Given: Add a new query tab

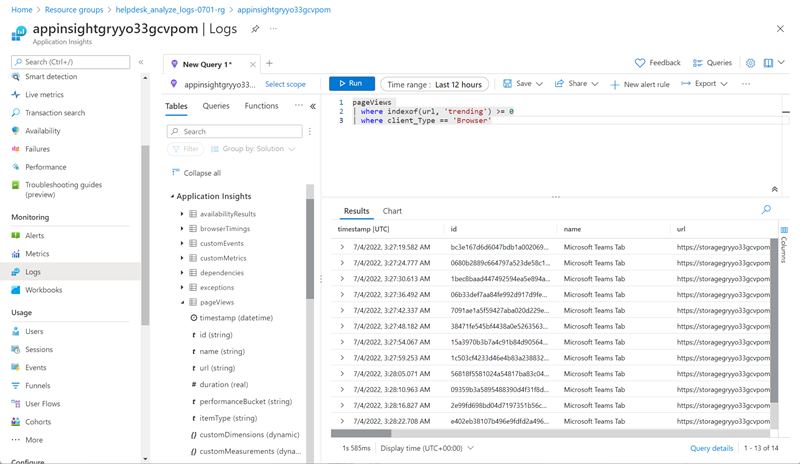Looking at the screenshot, I should [x=269, y=63].
